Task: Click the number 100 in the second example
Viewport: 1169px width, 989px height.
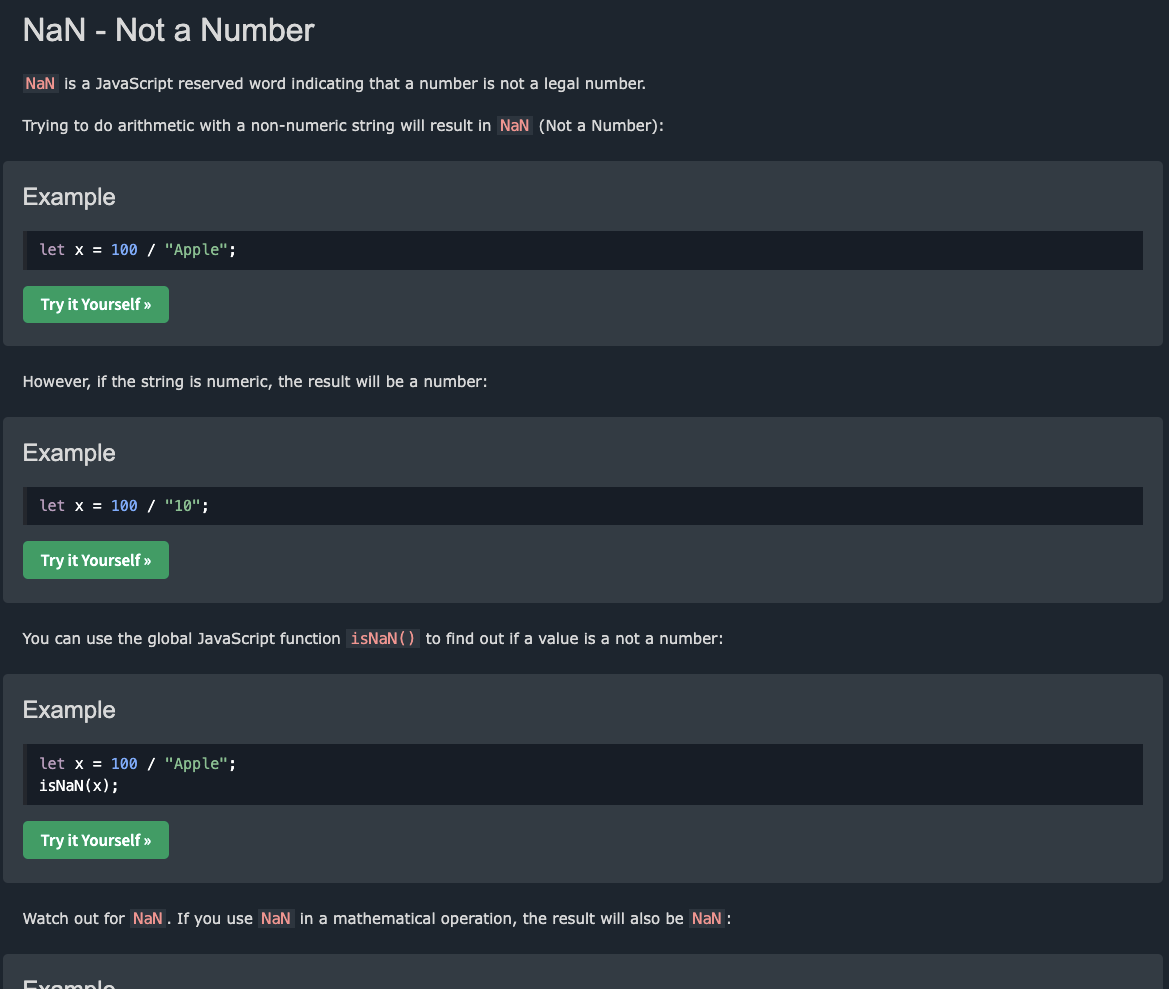Action: tap(124, 505)
